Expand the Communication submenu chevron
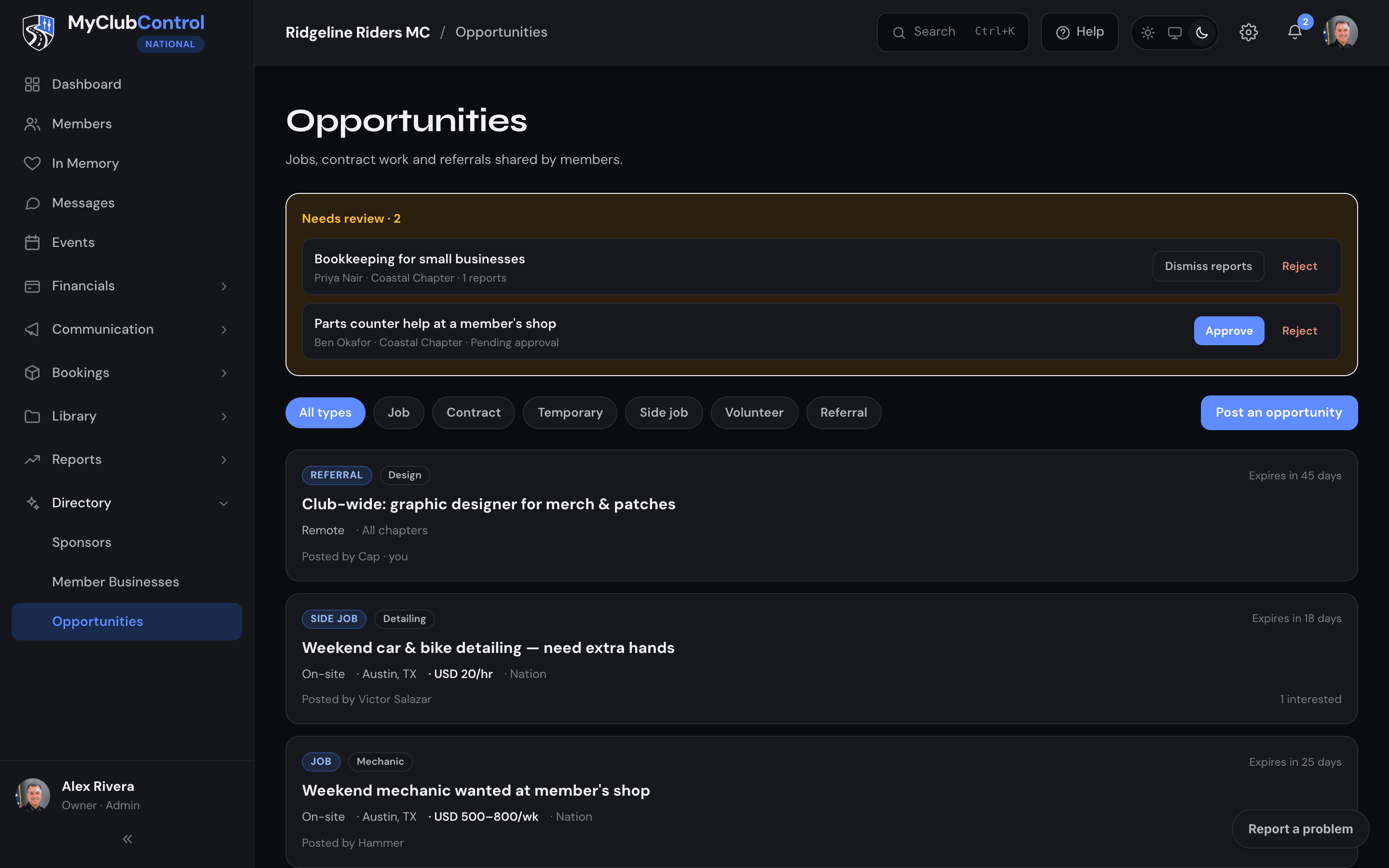 click(224, 329)
